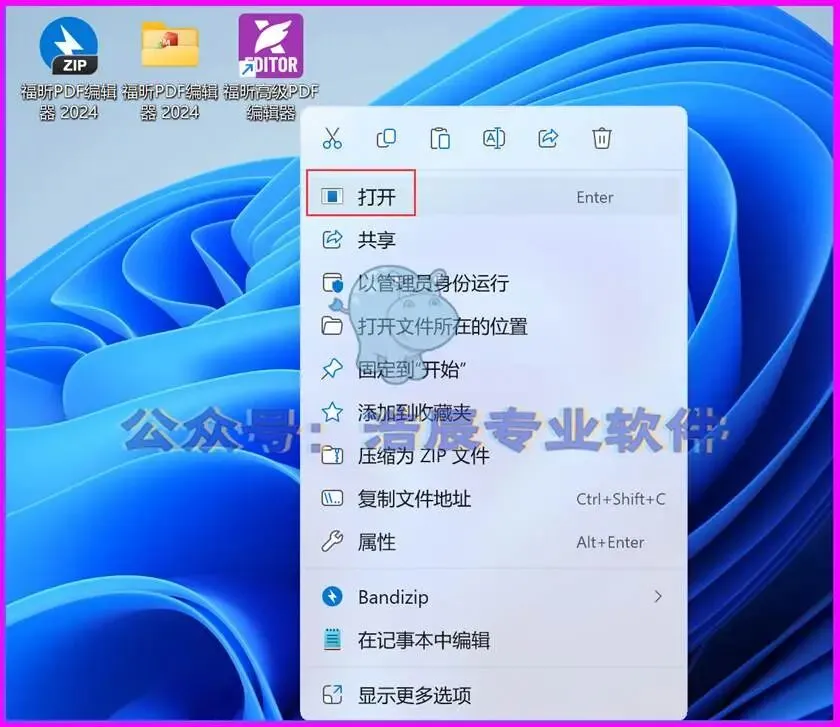Choose 在记事本中编辑 entry
This screenshot has width=840, height=727.
493,640
